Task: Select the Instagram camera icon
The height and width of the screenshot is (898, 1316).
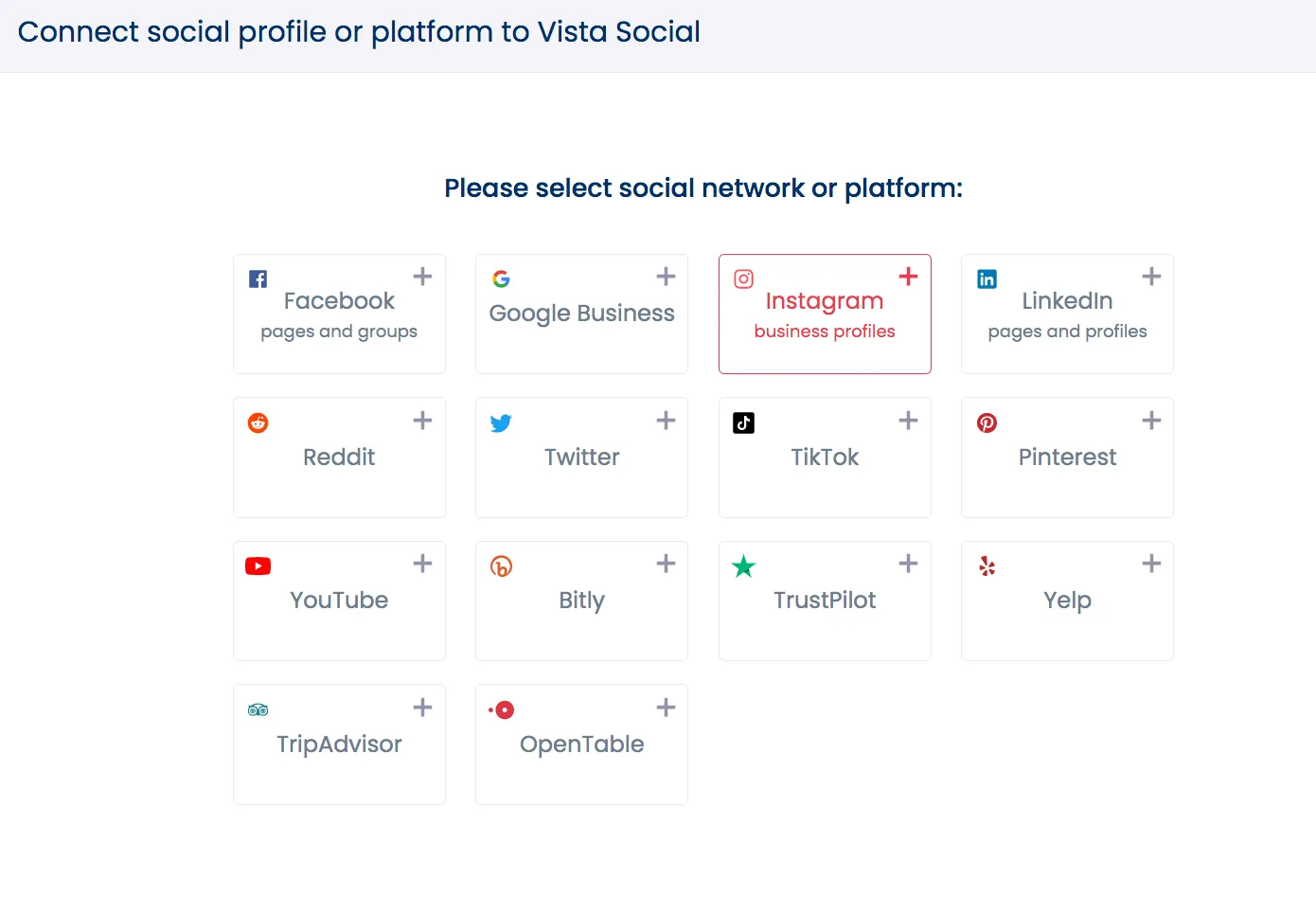Action: click(x=743, y=278)
